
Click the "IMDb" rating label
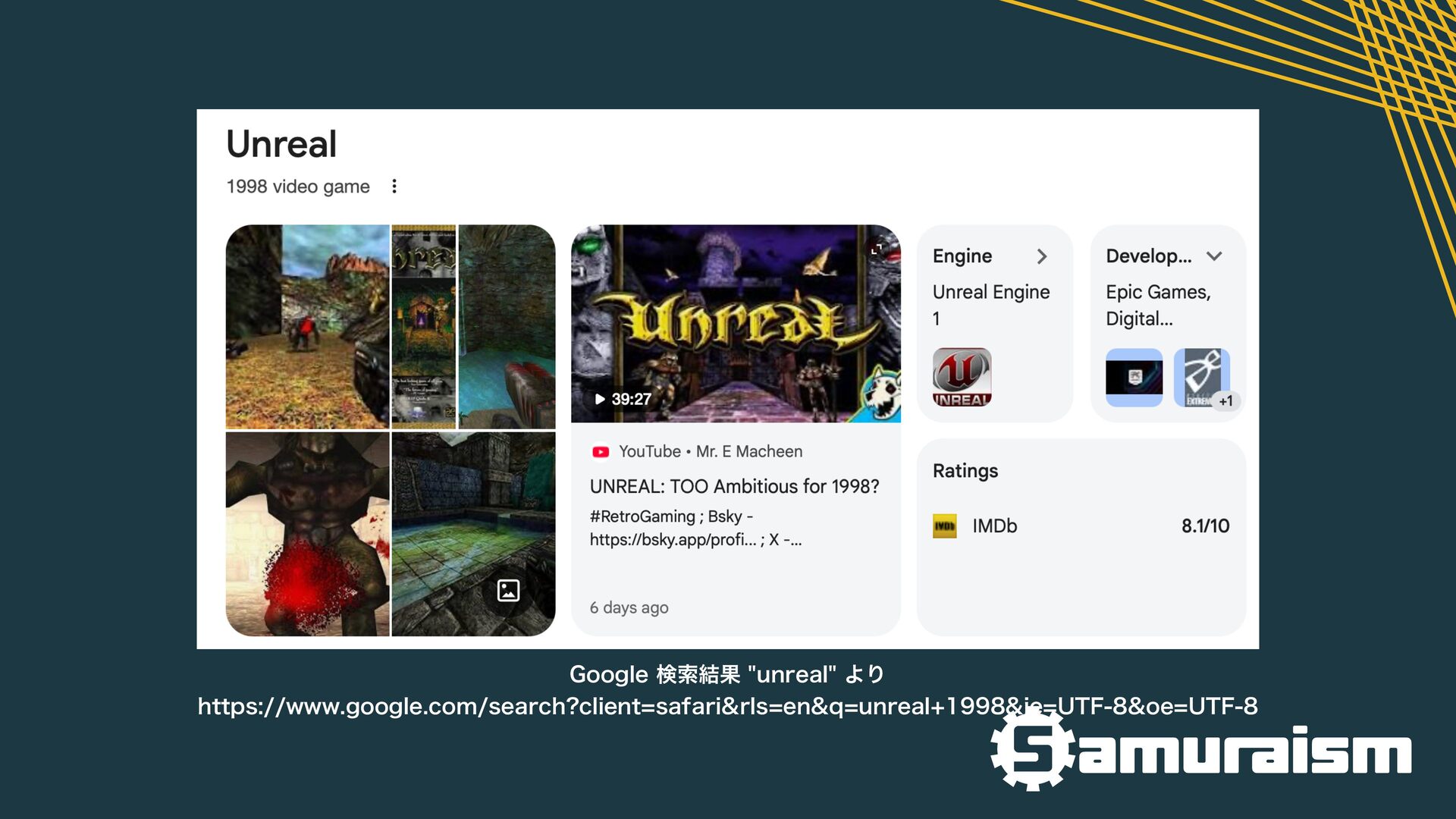pyautogui.click(x=995, y=526)
